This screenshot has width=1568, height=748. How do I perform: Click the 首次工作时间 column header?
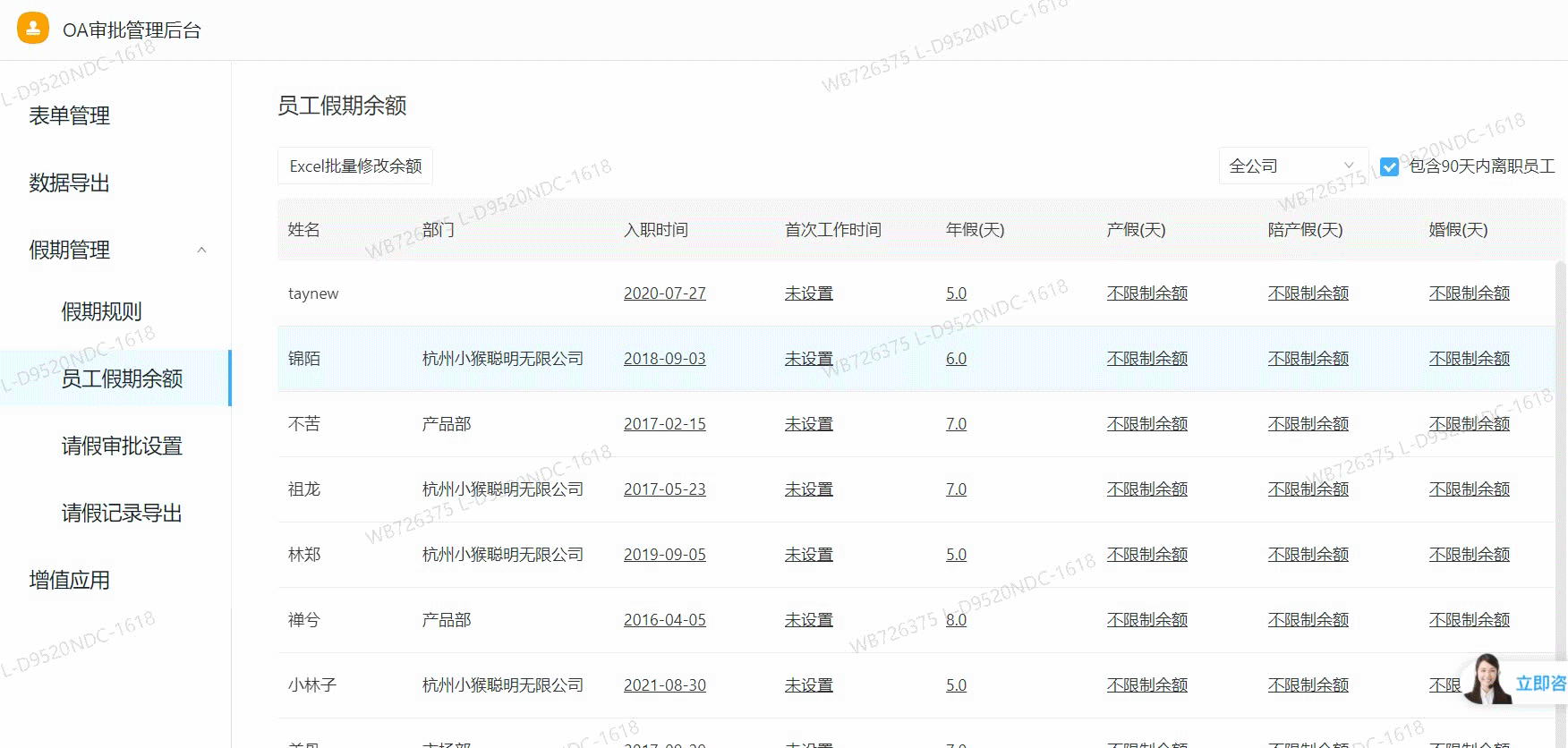point(833,230)
